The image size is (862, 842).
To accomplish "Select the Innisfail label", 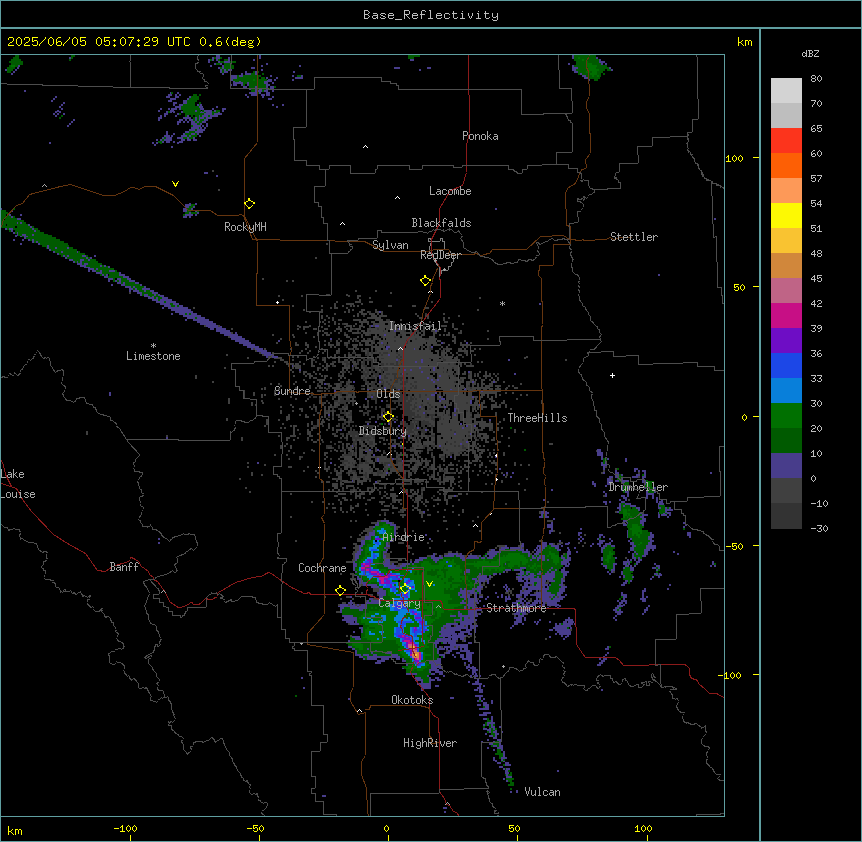I will tap(415, 326).
